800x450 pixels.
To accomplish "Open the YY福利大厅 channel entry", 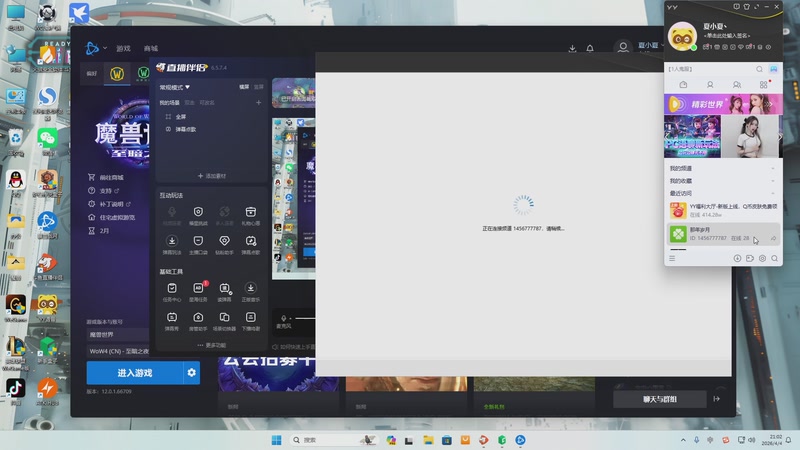I will (x=723, y=210).
